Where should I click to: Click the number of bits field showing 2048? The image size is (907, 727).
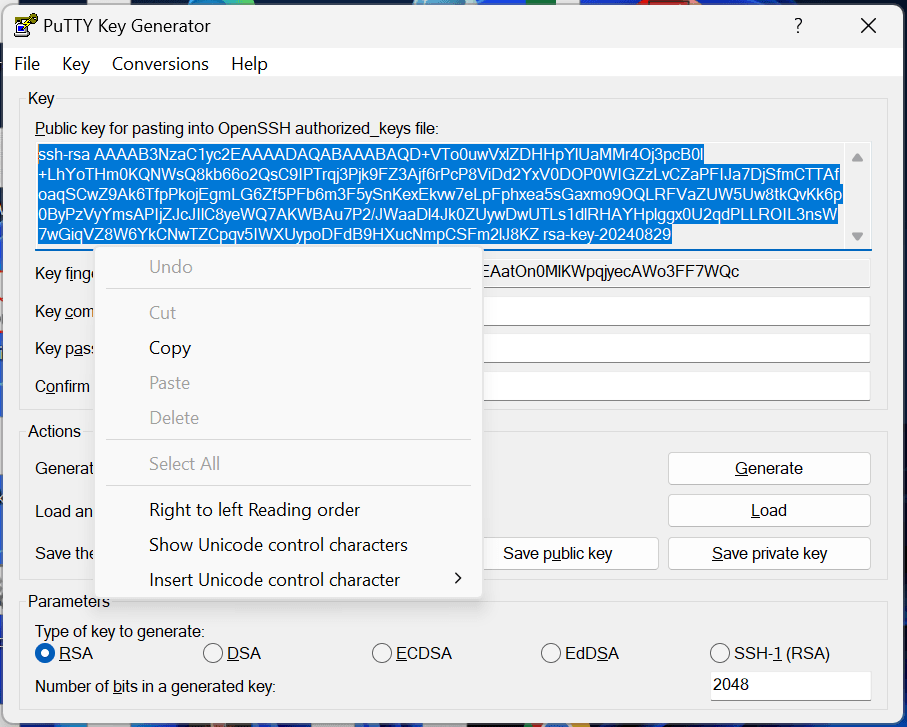click(x=790, y=685)
